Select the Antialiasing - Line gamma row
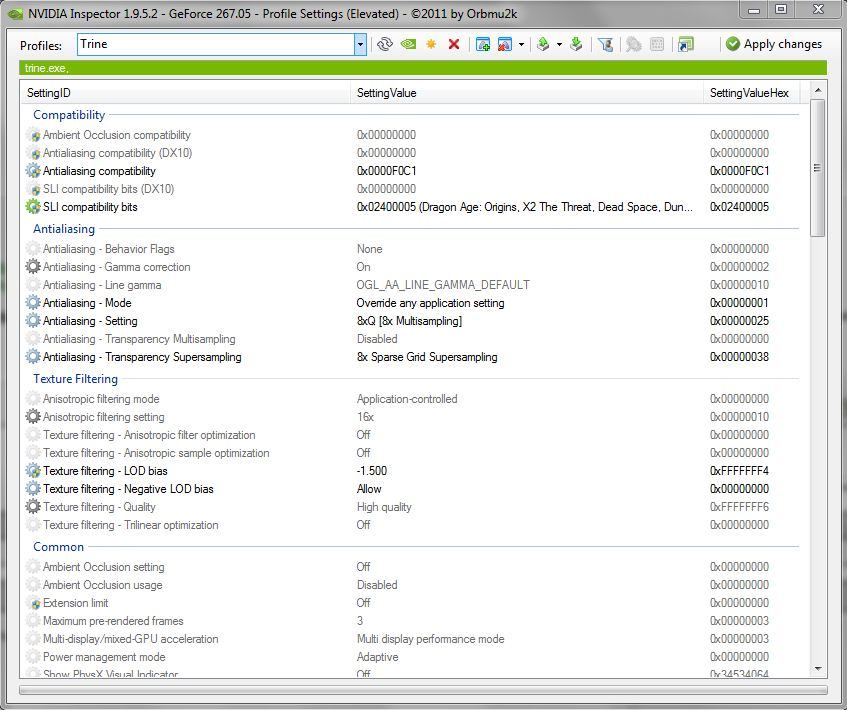This screenshot has height=710, width=847. 412,285
